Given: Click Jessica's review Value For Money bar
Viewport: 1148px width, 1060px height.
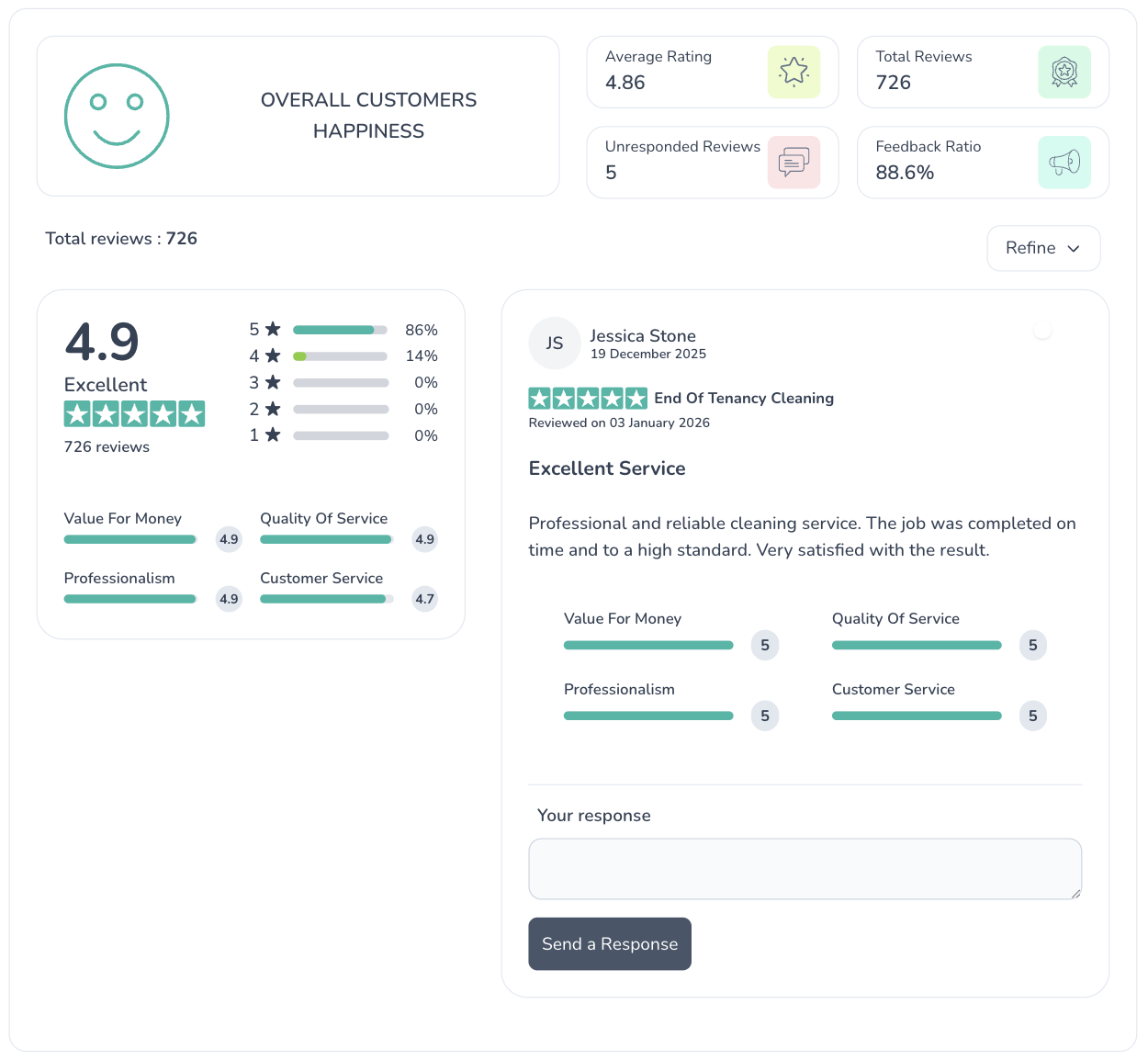Looking at the screenshot, I should click(x=648, y=645).
